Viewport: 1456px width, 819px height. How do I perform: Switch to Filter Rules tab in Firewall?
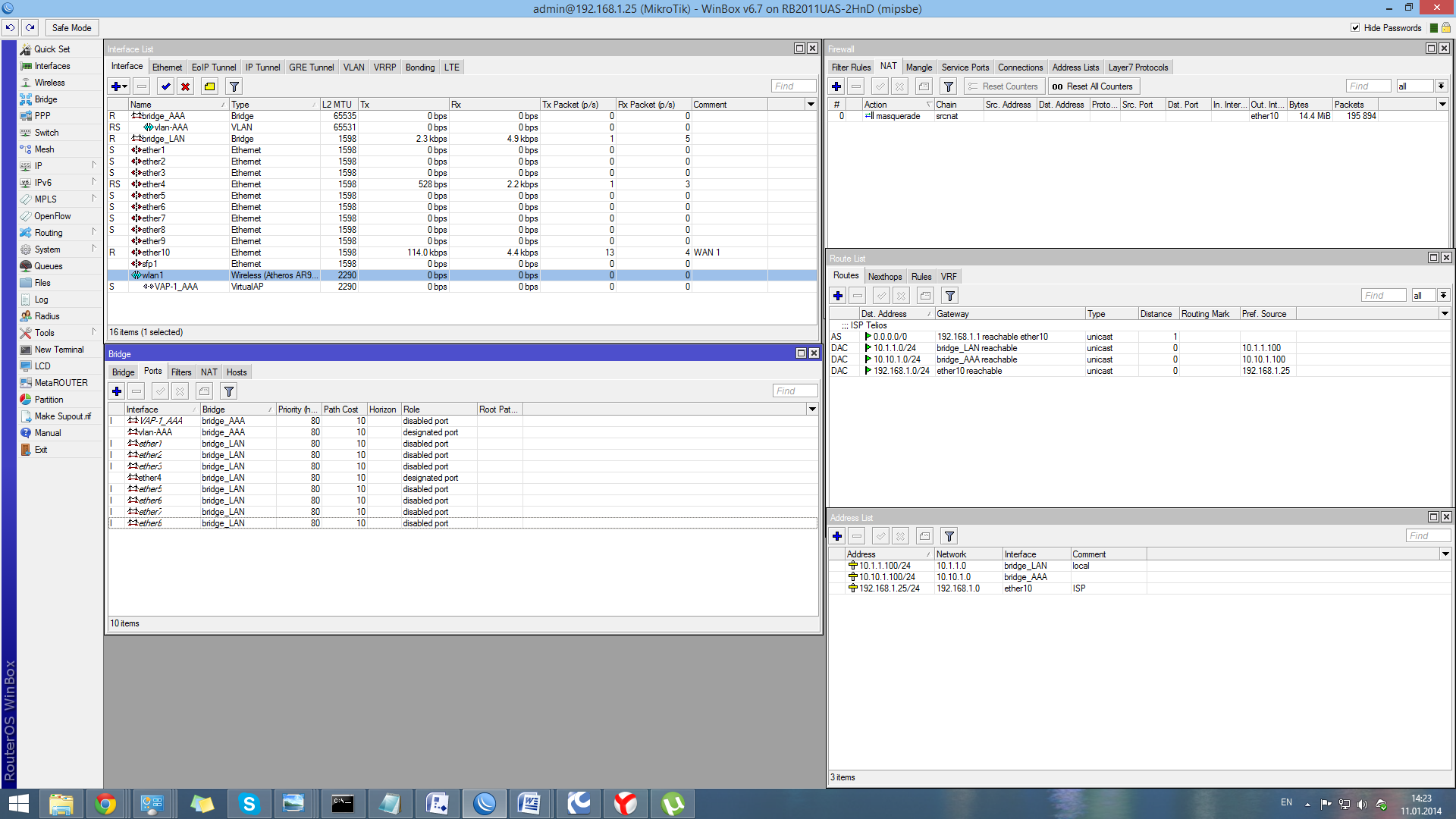click(851, 67)
